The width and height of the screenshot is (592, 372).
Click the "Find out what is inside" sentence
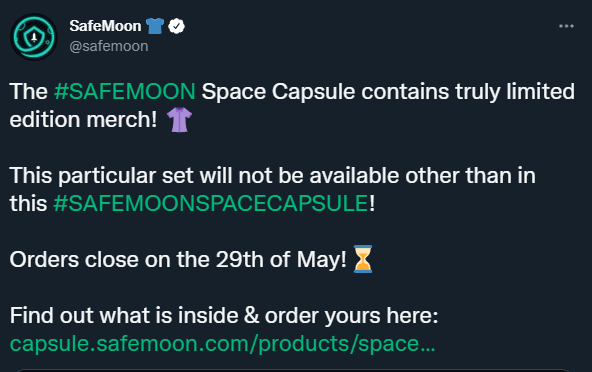coord(126,315)
